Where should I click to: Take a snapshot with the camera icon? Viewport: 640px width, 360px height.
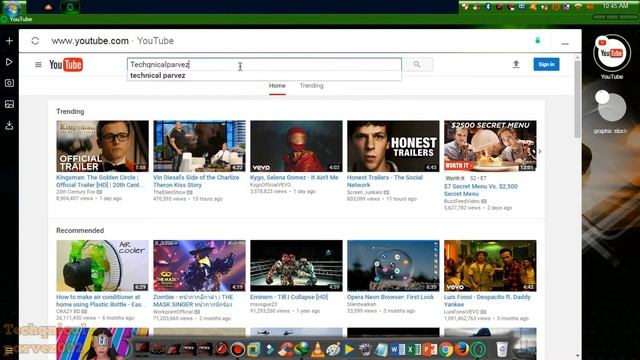(x=9, y=83)
